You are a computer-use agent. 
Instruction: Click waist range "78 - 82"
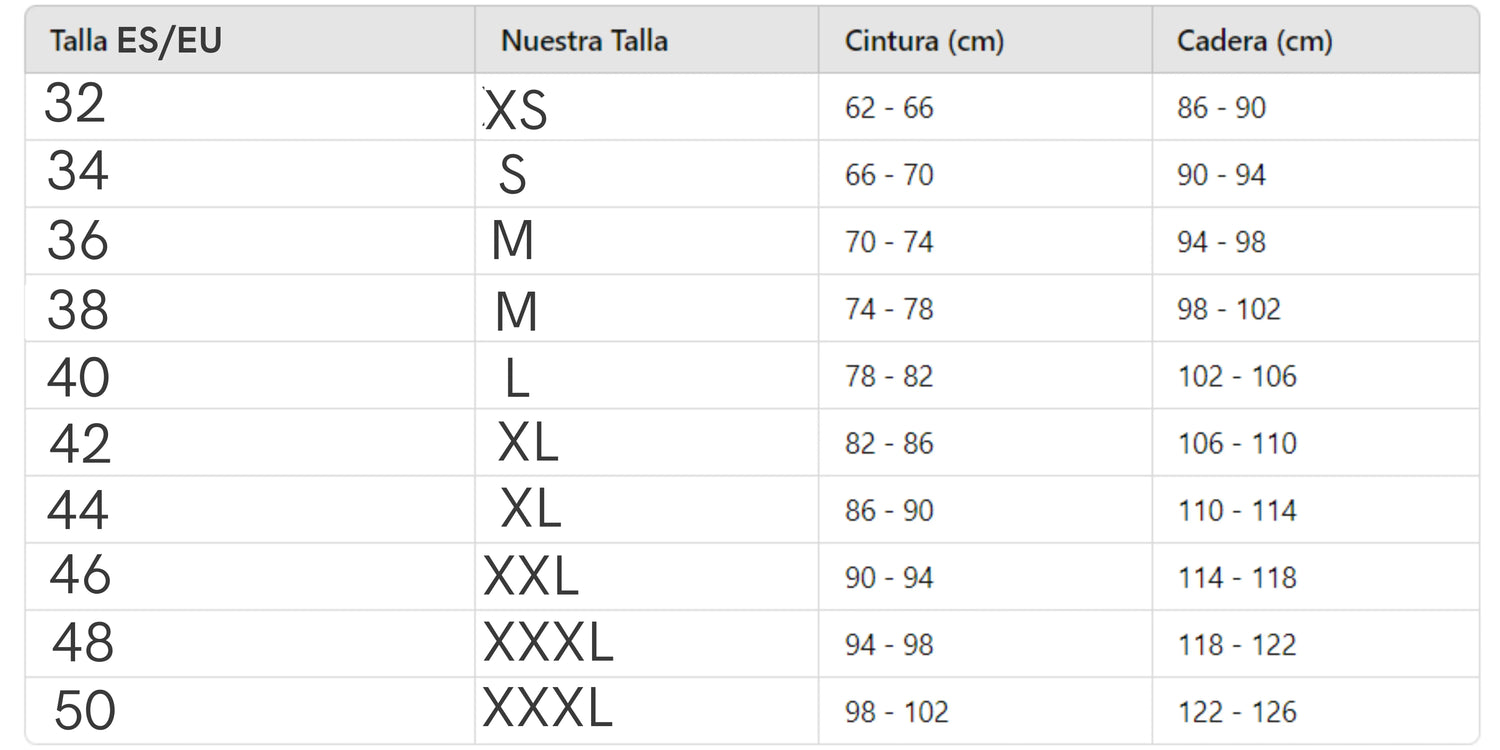click(888, 376)
